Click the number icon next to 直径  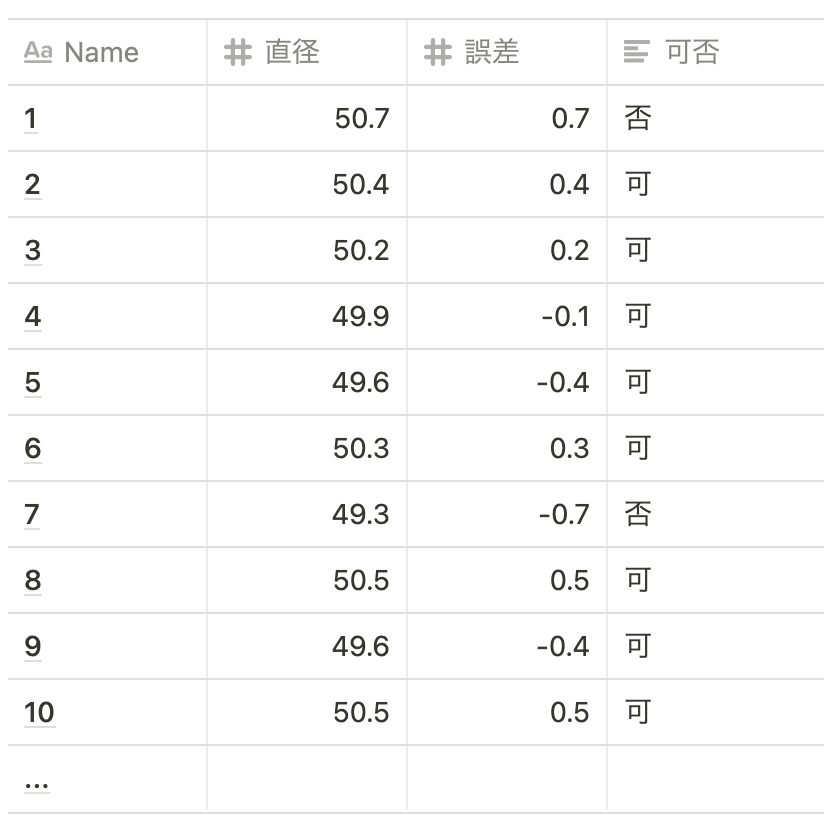(x=238, y=52)
